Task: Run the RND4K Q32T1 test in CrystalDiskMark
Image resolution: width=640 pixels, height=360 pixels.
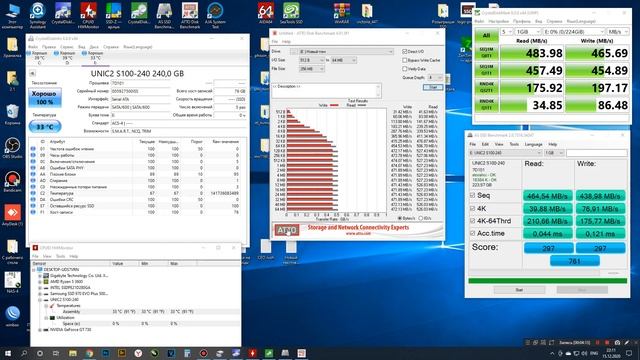Action: 486,88
